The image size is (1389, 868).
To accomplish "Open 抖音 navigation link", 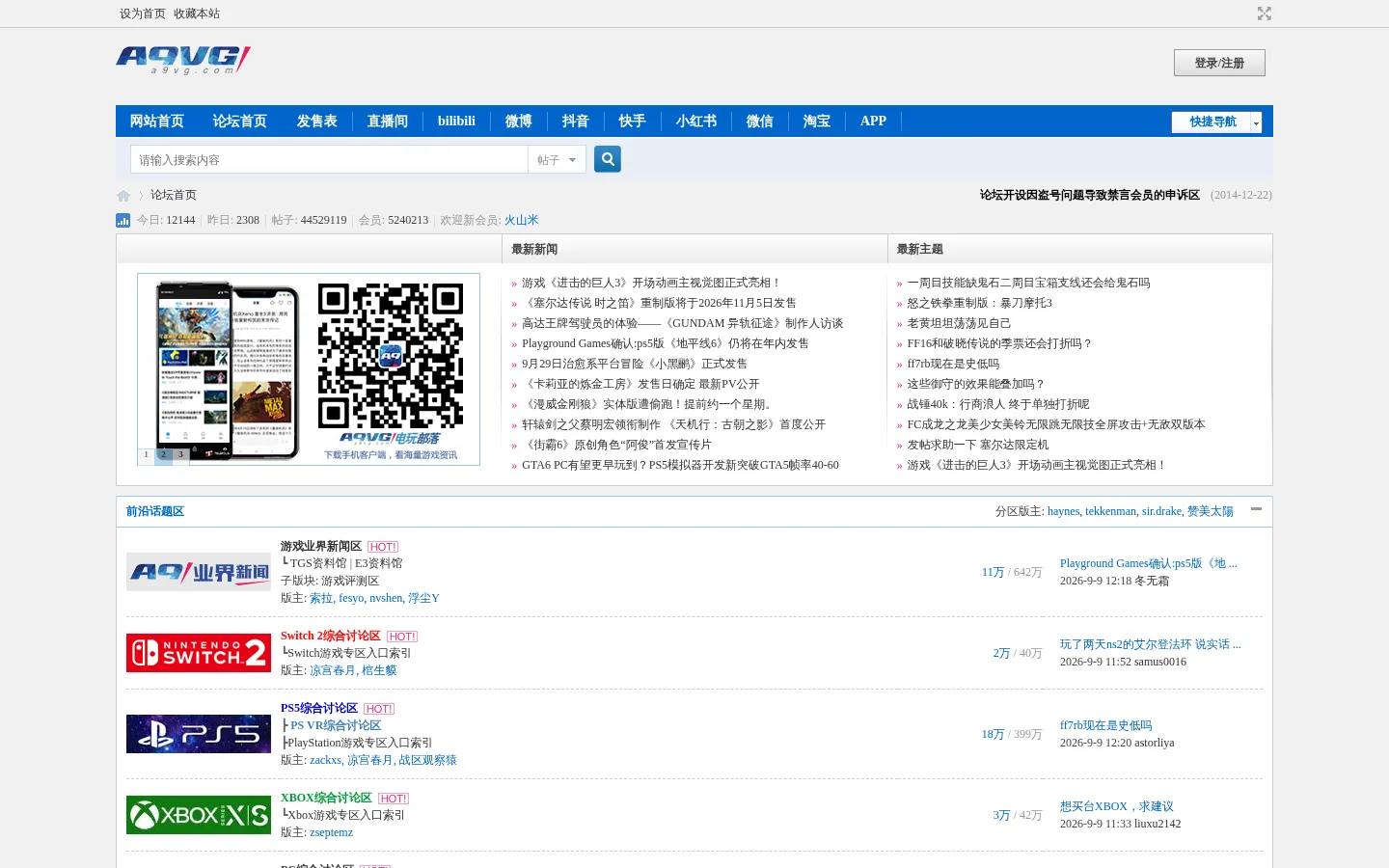I will pyautogui.click(x=576, y=122).
